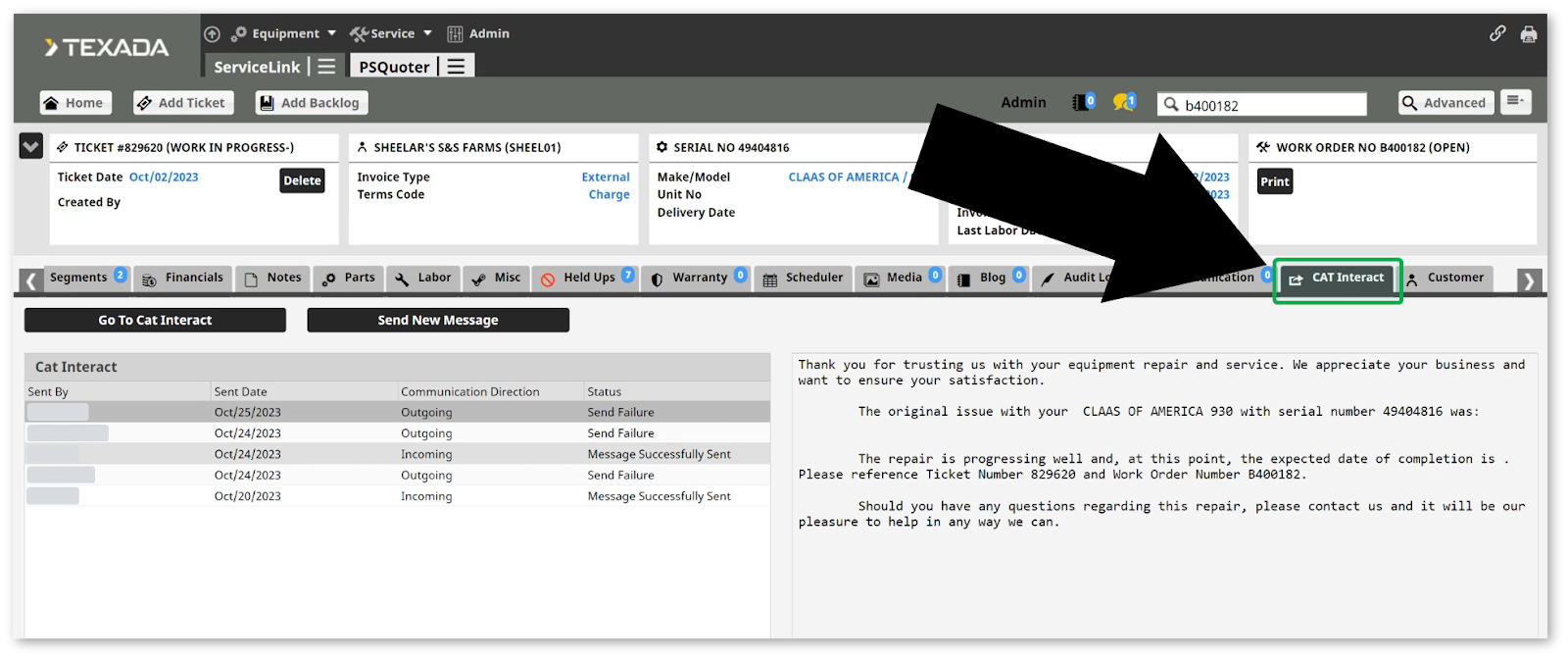Switch to the ServiceLink tab
Viewport: 1568px width, 659px height.
(257, 67)
